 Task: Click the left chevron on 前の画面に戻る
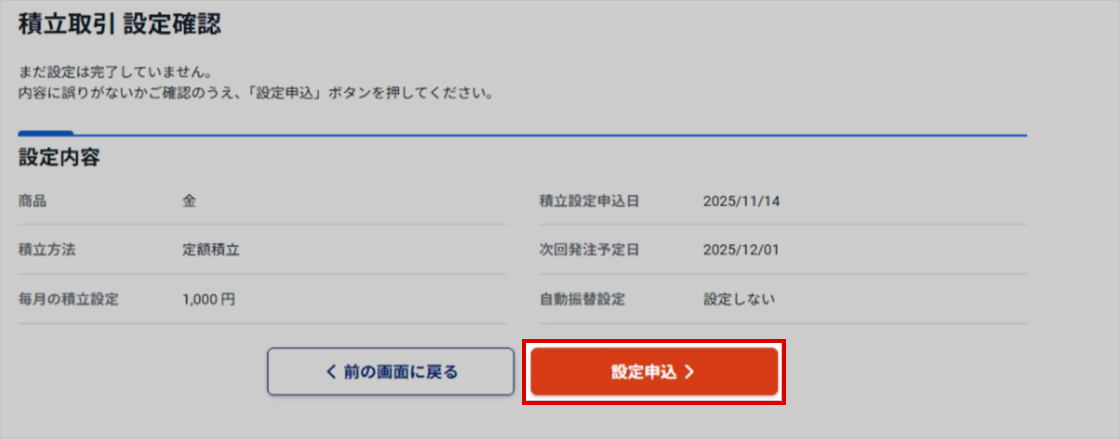click(332, 372)
